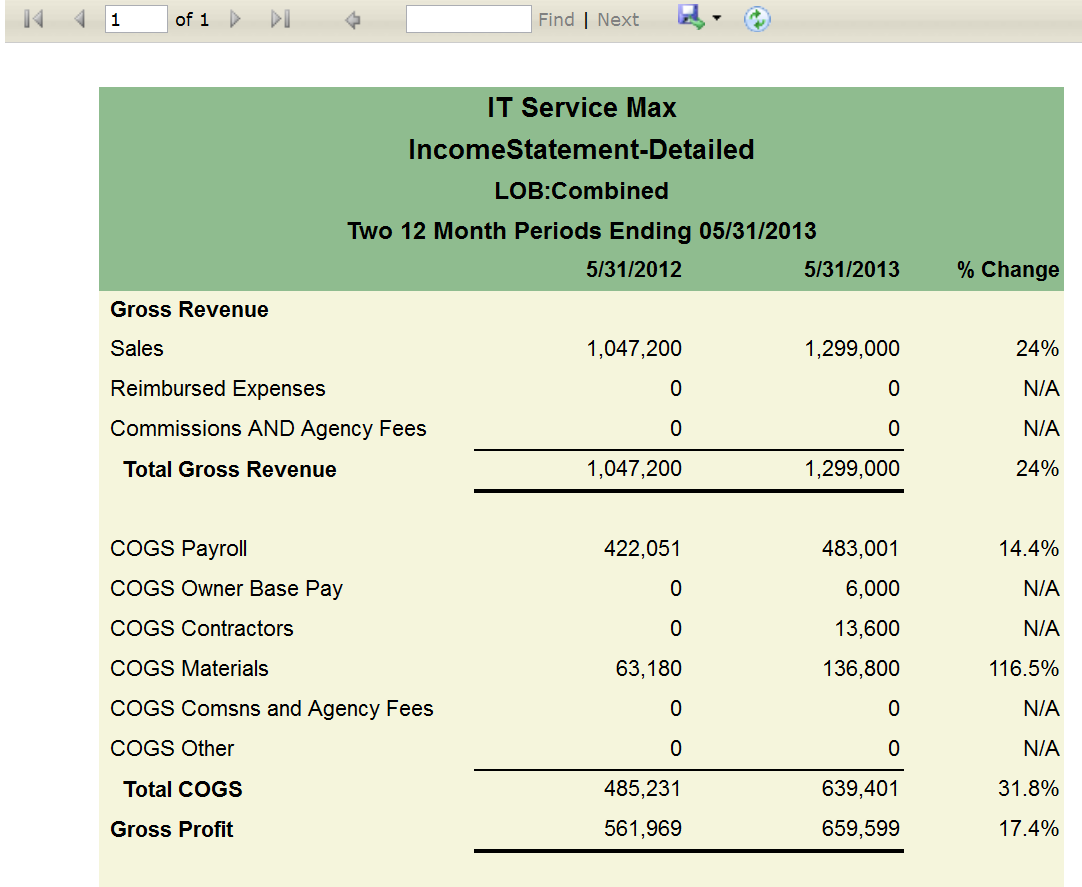
Task: Click the previous page arrow
Action: (80, 19)
